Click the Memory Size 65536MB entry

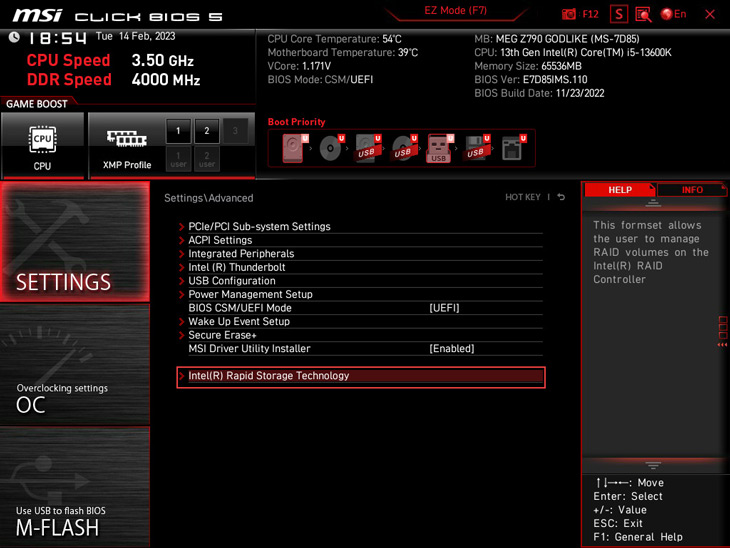pos(528,66)
